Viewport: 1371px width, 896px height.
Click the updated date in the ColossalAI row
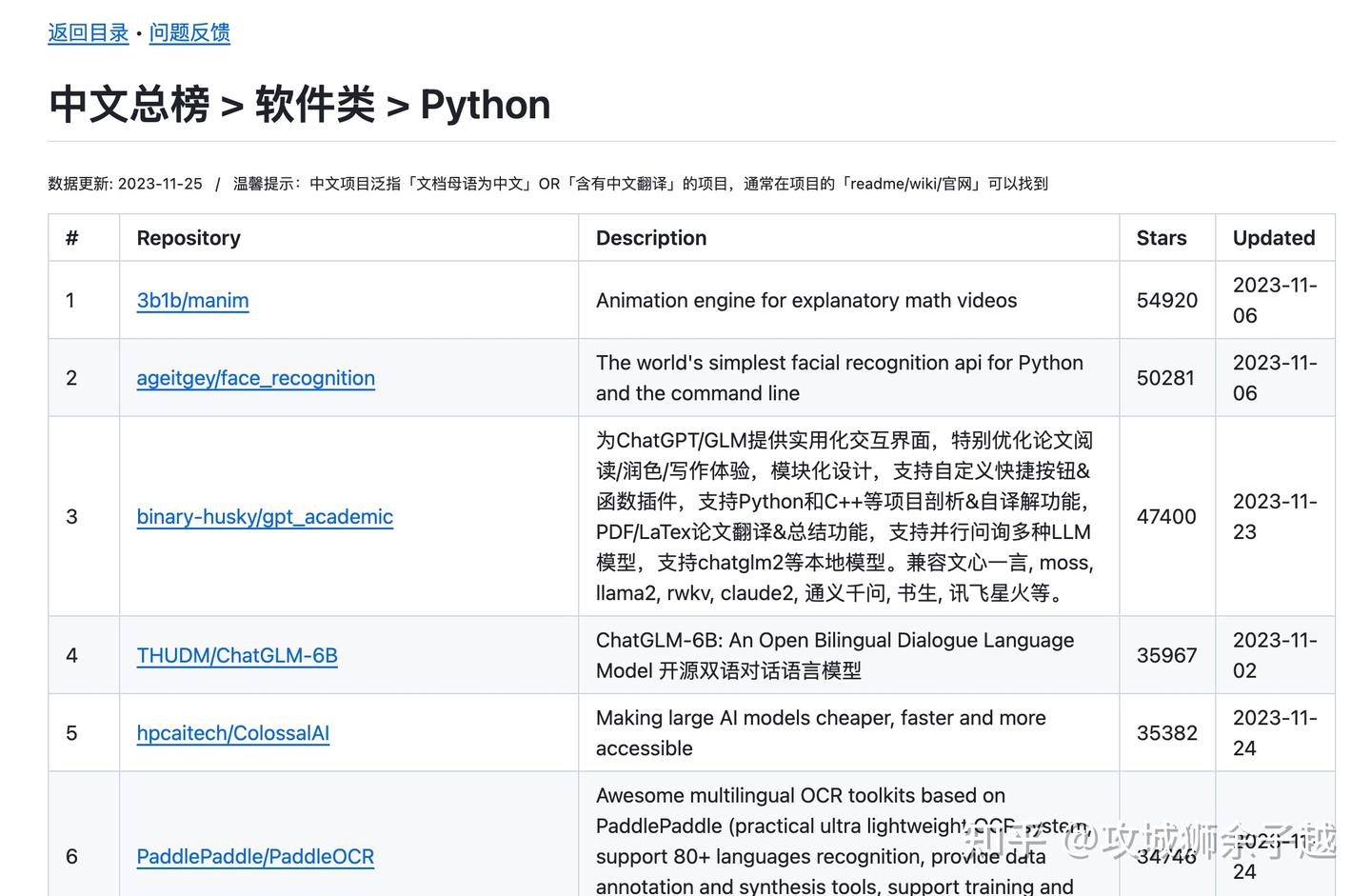coord(1275,733)
